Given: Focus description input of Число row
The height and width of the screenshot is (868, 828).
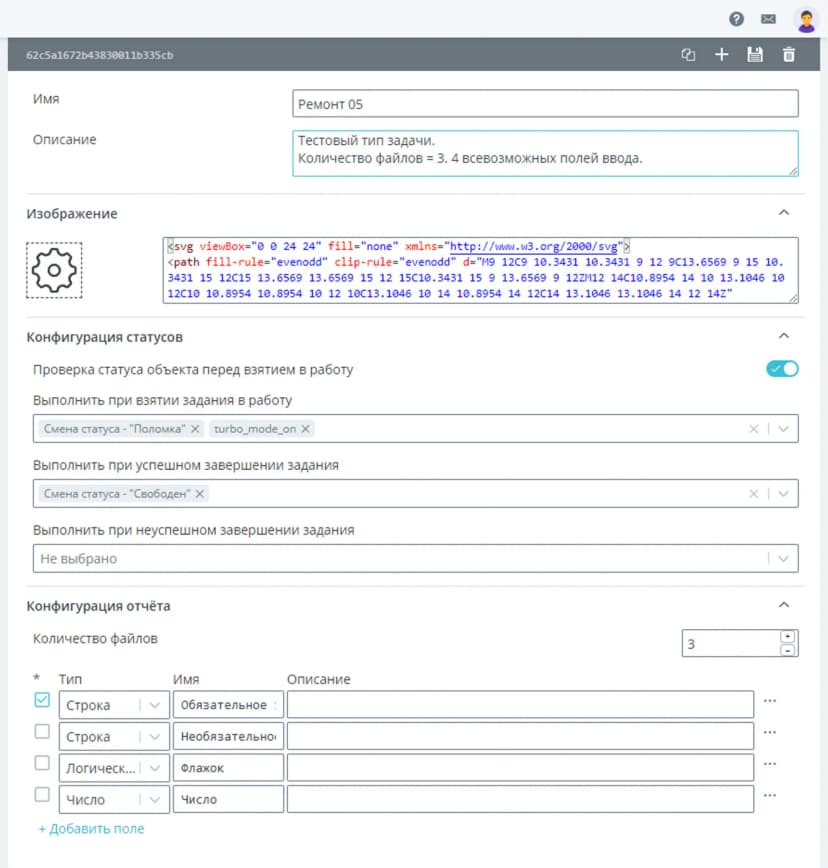Looking at the screenshot, I should point(520,799).
